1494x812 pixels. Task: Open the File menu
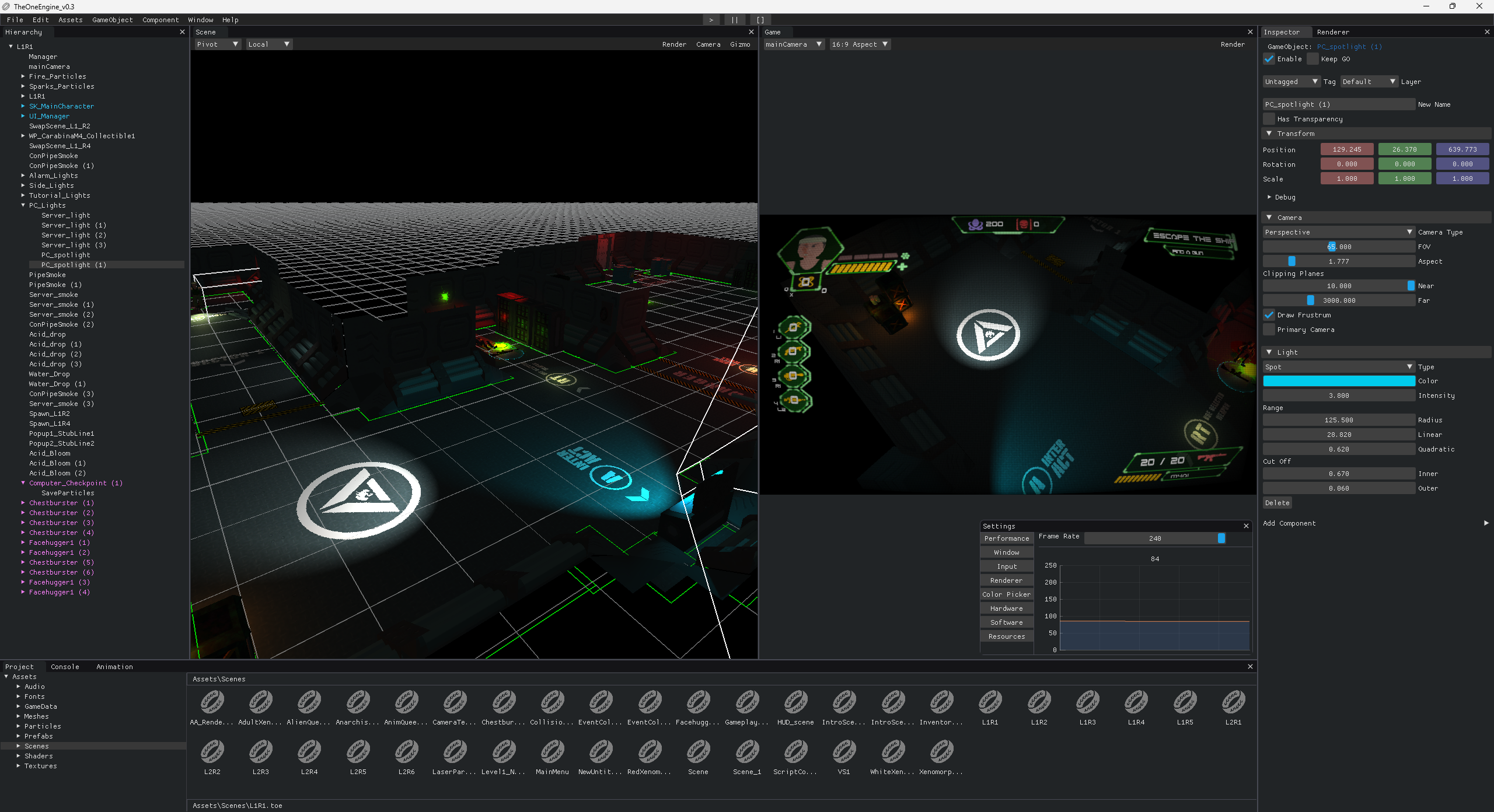pos(15,20)
